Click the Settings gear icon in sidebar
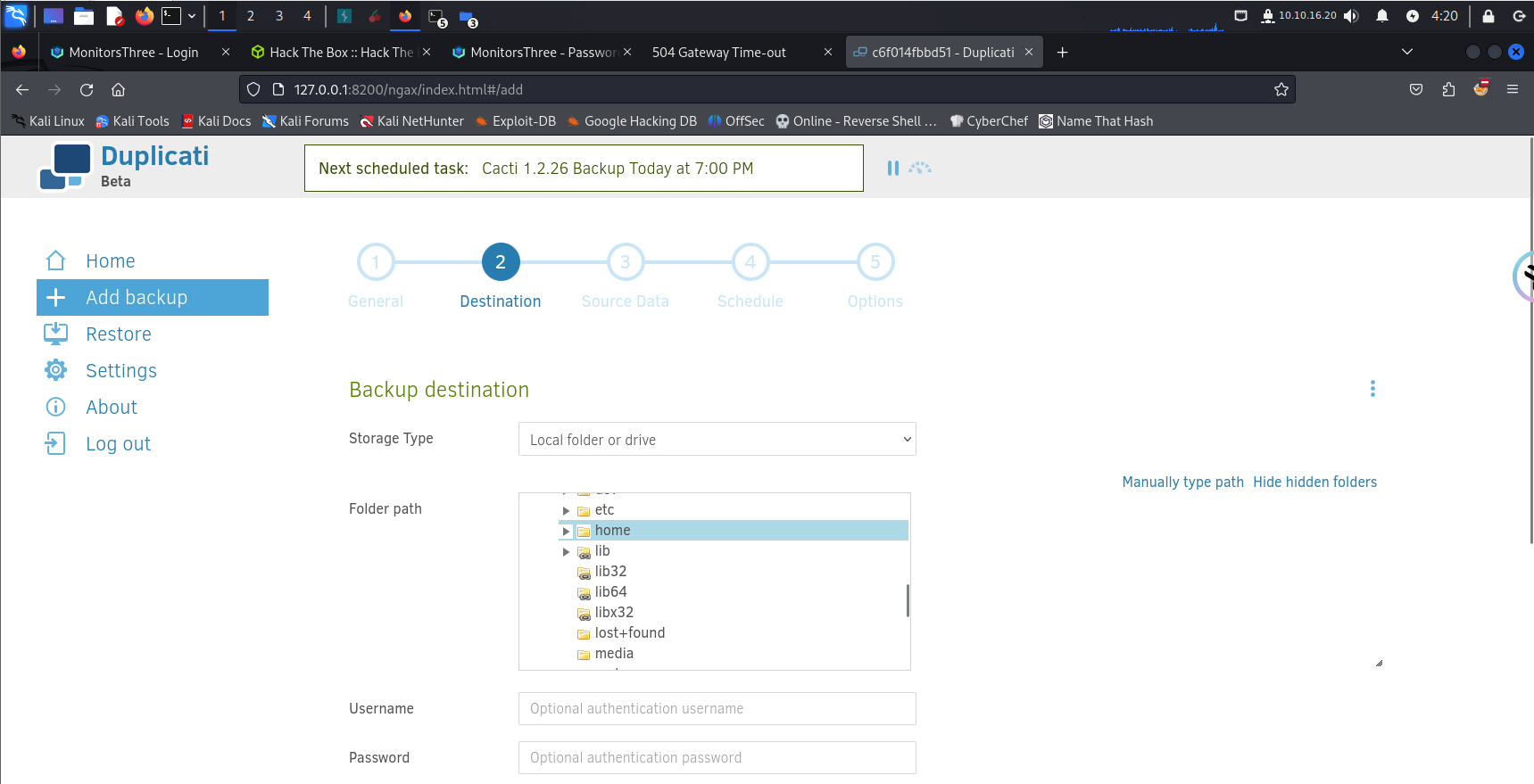 click(56, 370)
